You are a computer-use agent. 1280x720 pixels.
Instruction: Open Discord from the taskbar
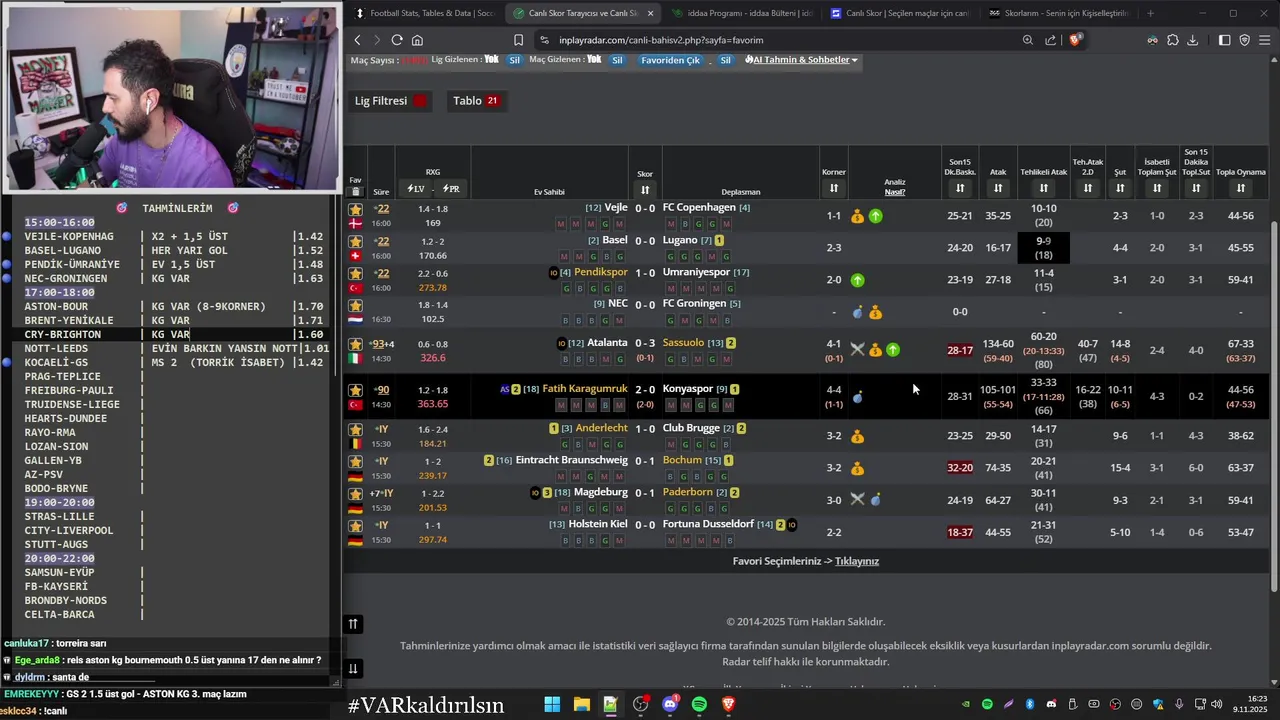[670, 705]
